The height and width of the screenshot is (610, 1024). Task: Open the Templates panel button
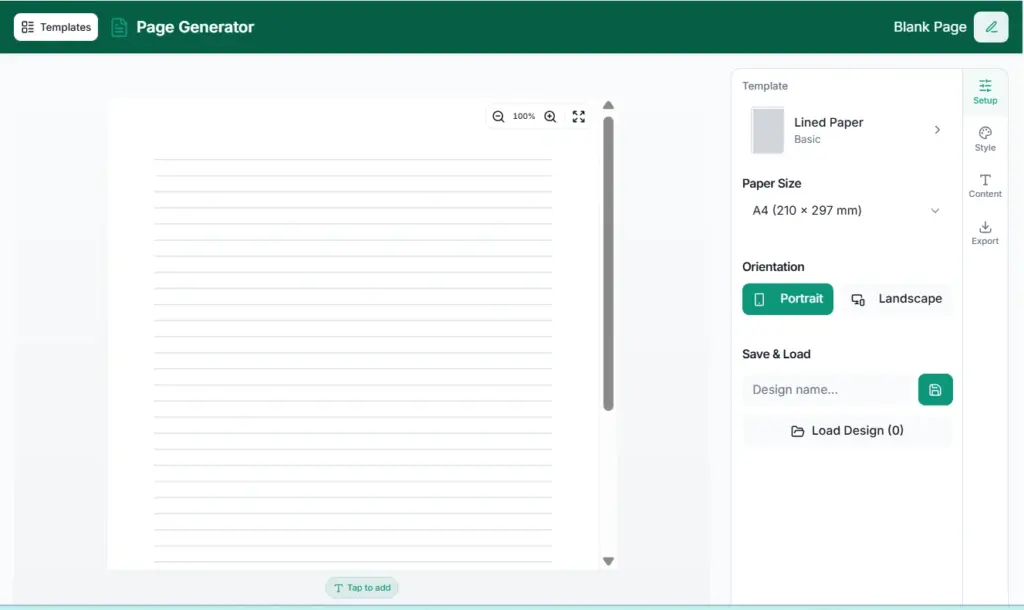coord(56,27)
